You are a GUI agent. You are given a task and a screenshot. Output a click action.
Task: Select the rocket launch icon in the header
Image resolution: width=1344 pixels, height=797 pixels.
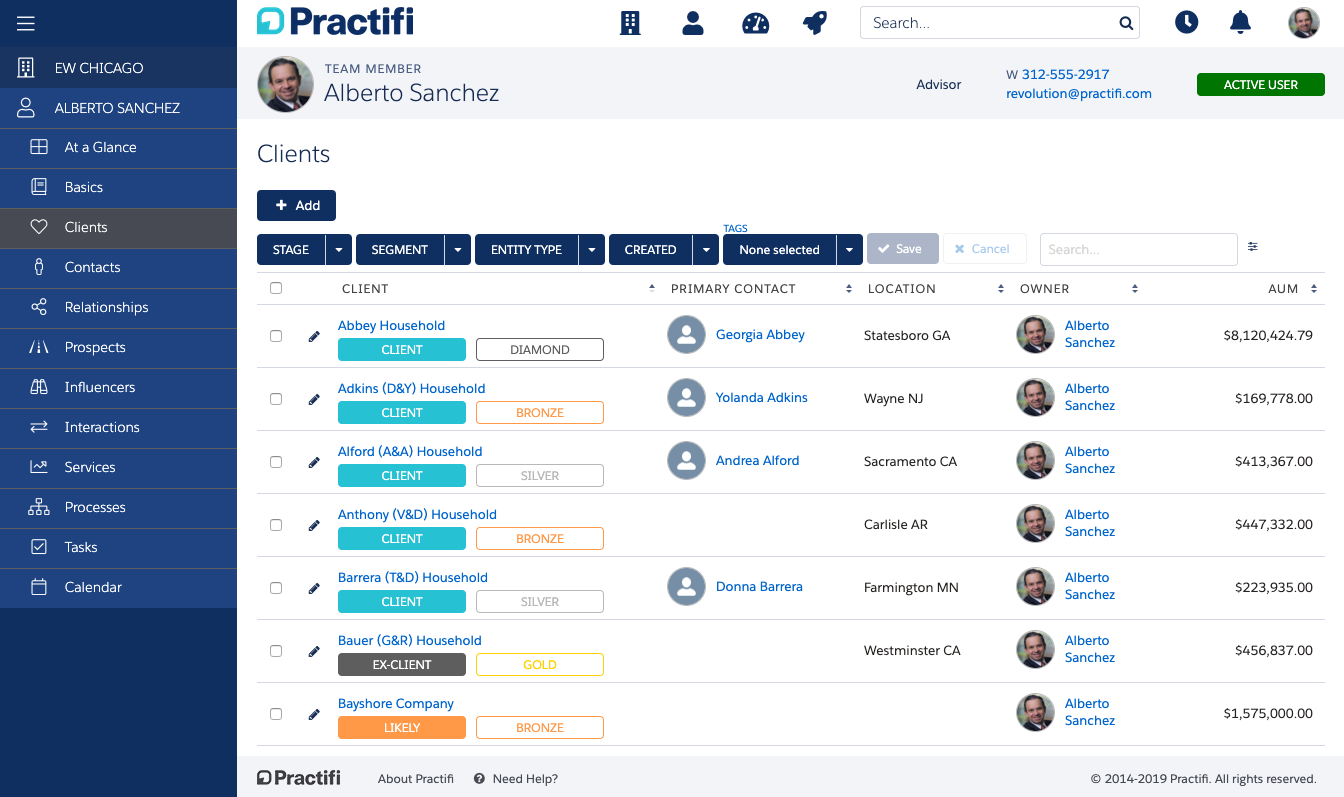pyautogui.click(x=815, y=22)
